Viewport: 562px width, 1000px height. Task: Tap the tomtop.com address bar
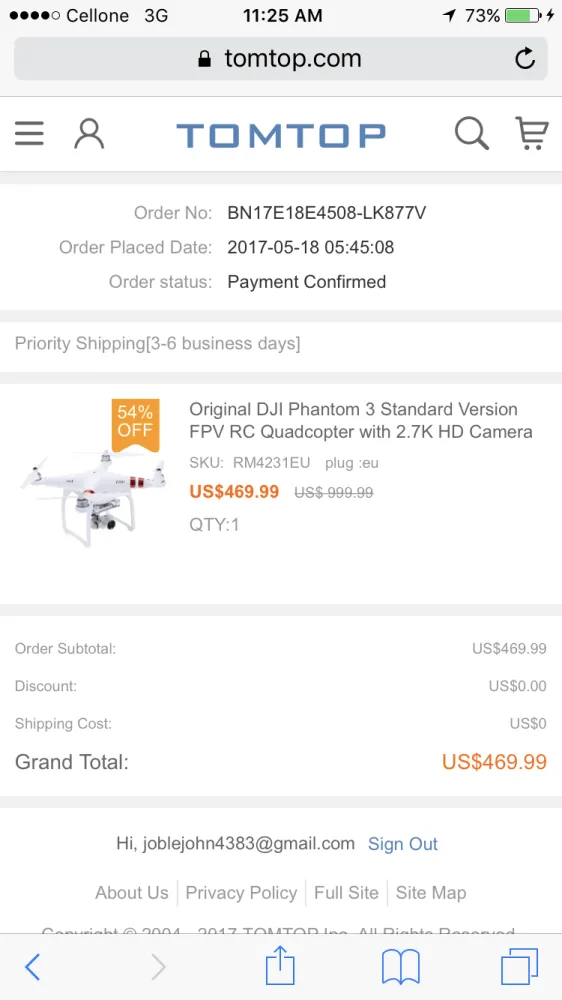(x=281, y=59)
